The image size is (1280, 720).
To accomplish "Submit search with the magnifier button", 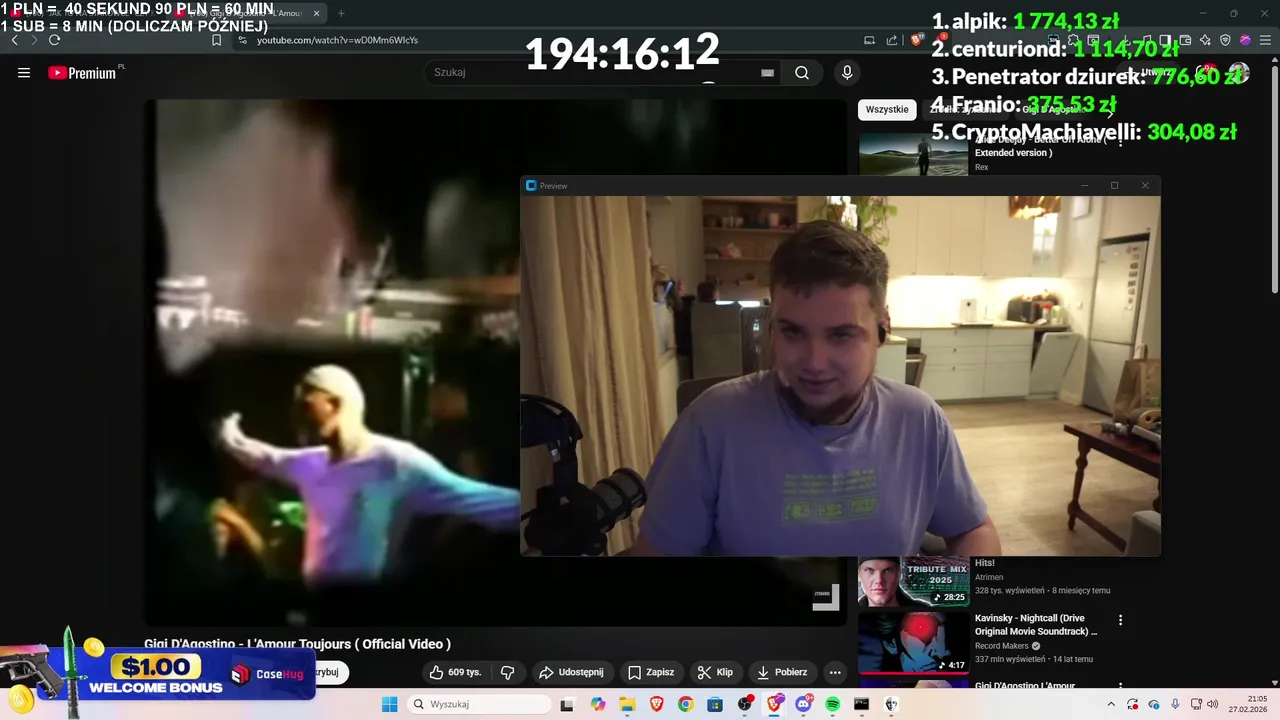I will tap(802, 72).
